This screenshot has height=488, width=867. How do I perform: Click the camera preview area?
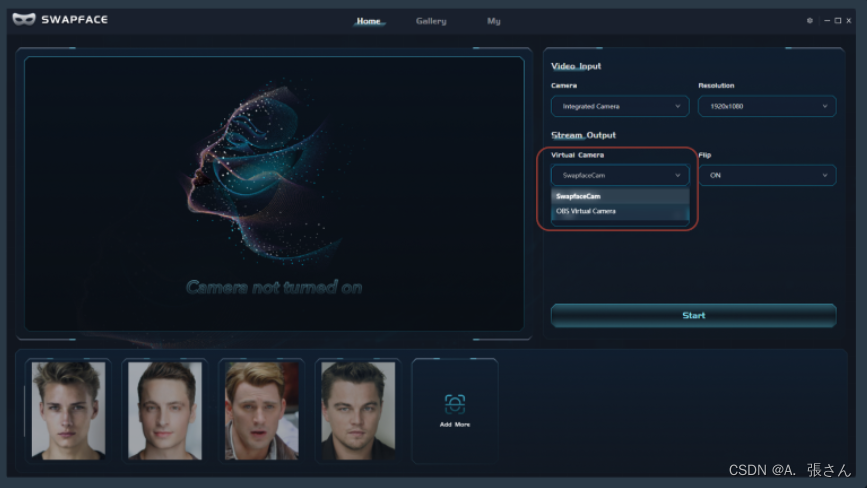pyautogui.click(x=274, y=193)
